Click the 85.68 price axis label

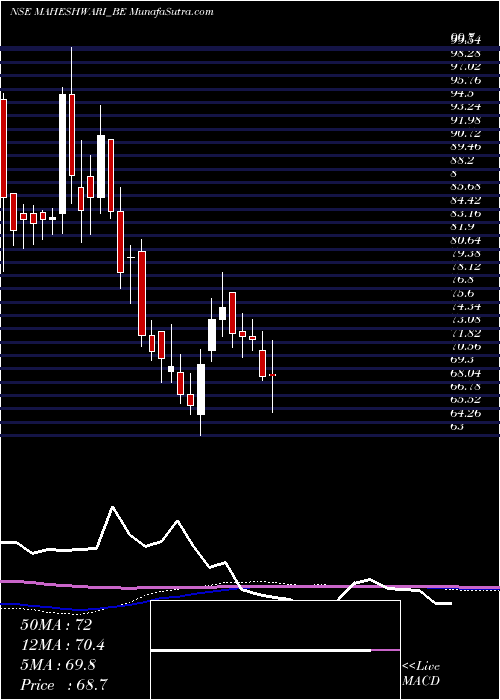(466, 187)
